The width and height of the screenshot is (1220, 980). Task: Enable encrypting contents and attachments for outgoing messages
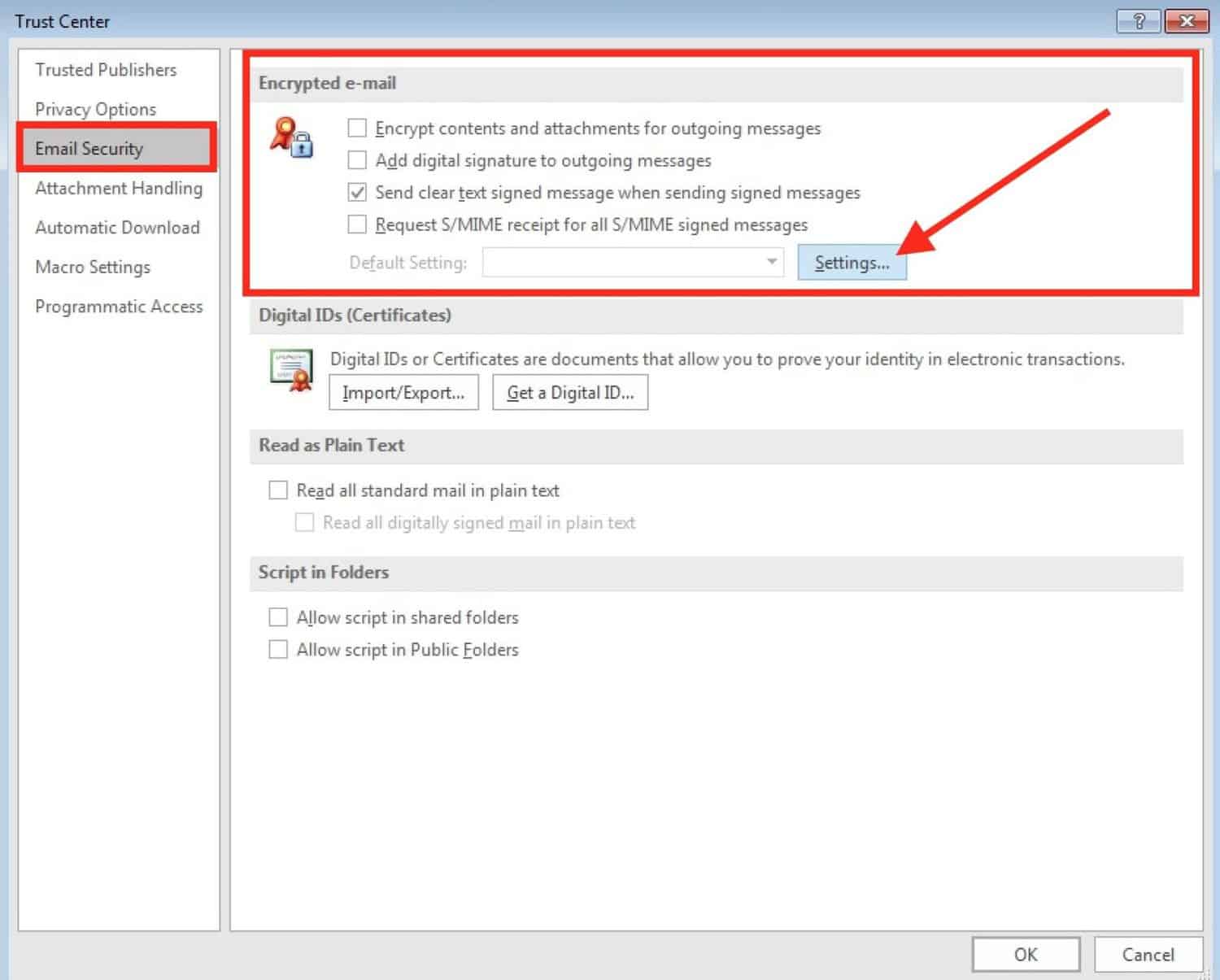357,128
